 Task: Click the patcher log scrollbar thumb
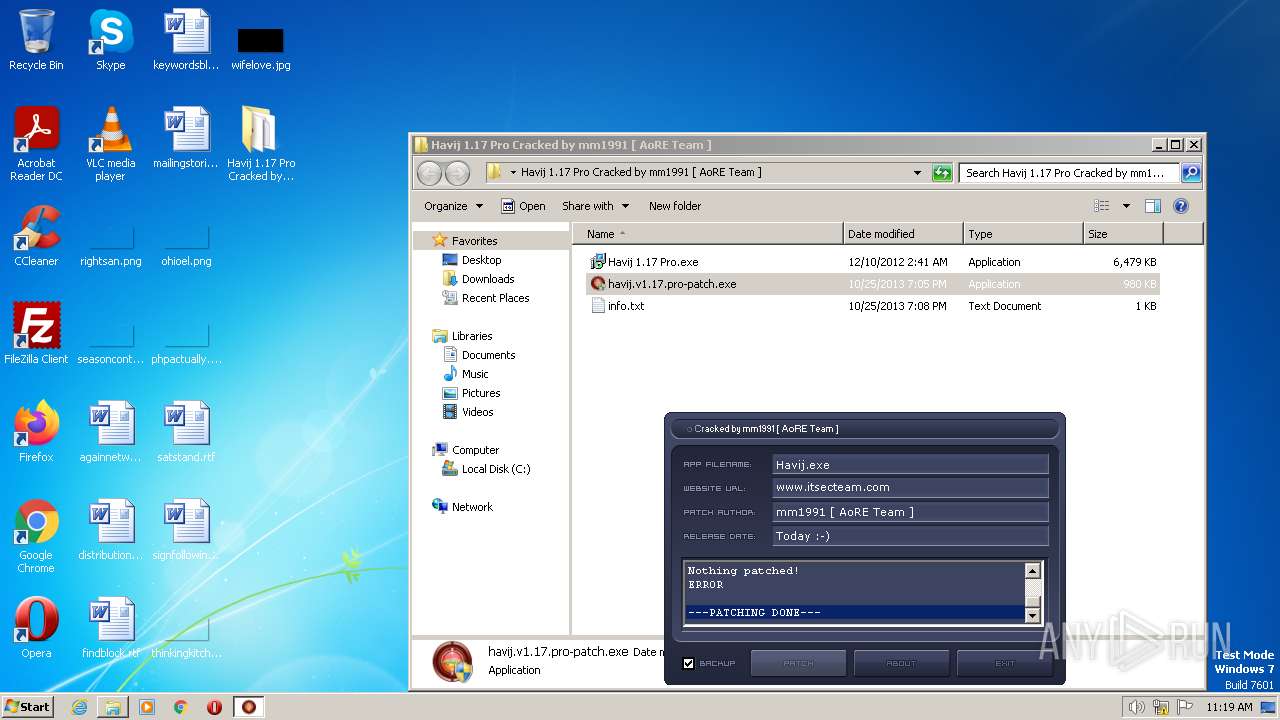point(1032,602)
